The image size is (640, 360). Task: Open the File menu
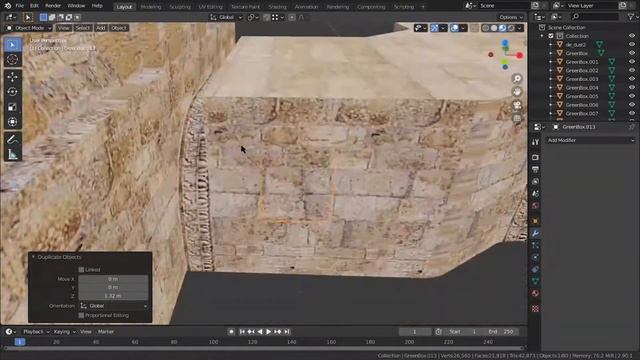pyautogui.click(x=19, y=6)
